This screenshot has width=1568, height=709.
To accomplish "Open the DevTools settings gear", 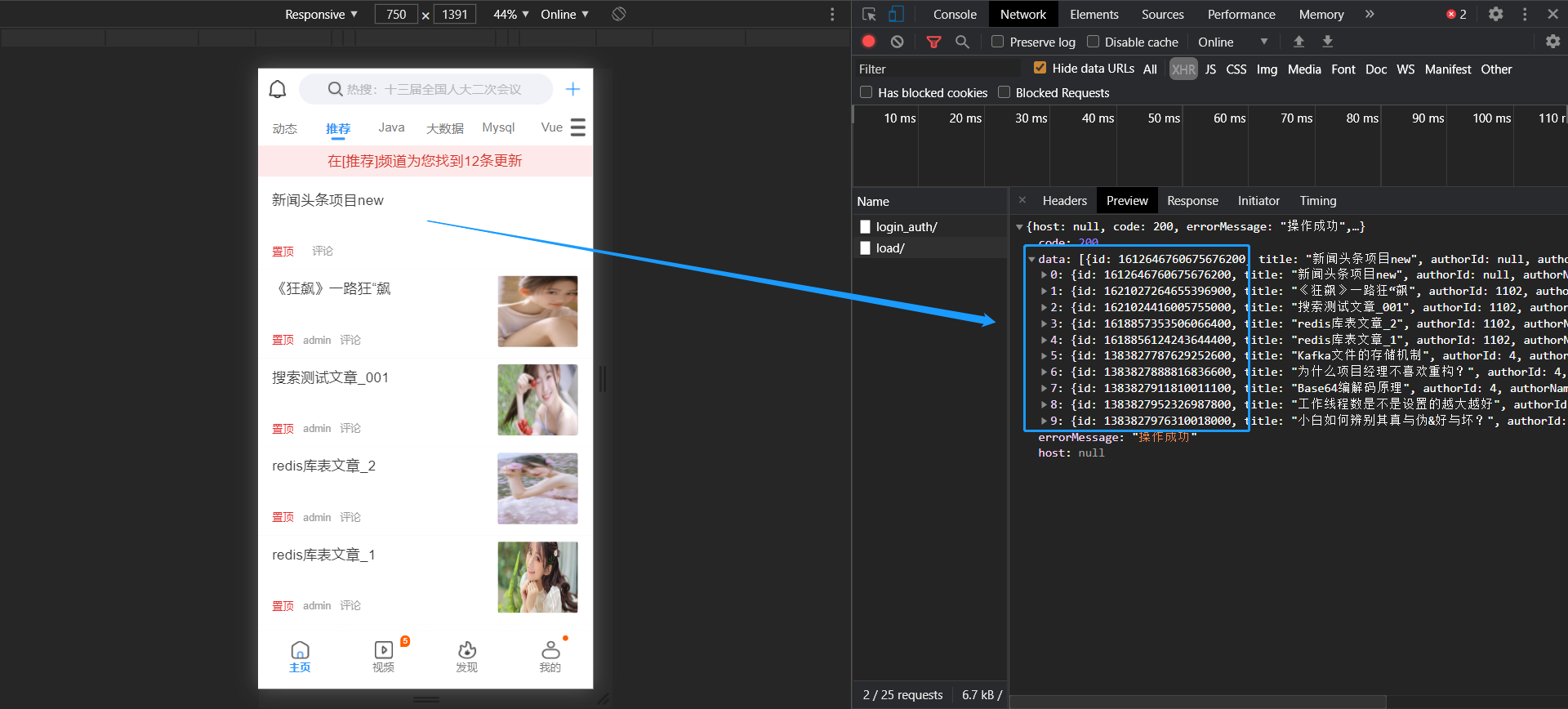I will click(x=1495, y=14).
